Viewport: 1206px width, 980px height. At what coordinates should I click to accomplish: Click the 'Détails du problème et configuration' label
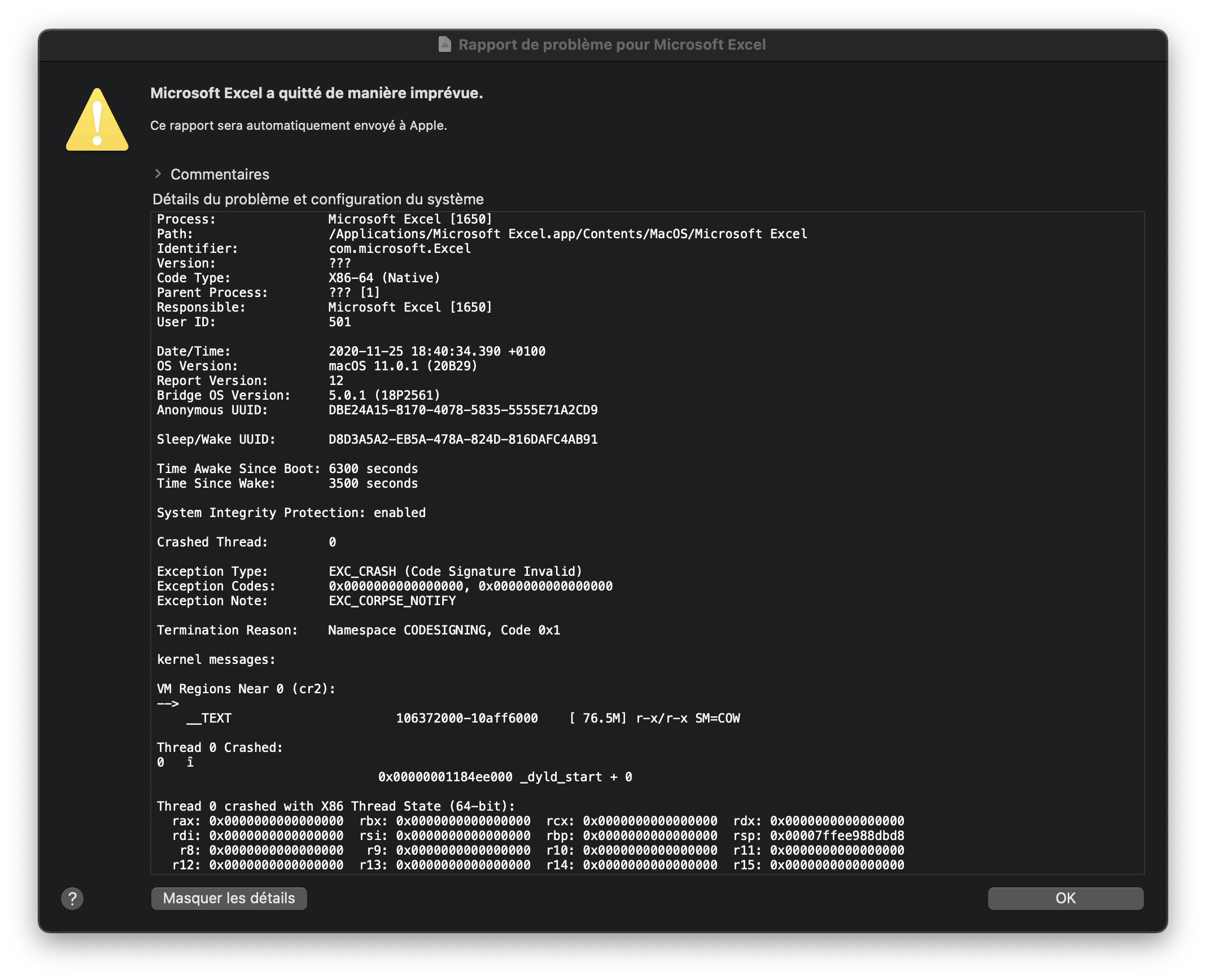[x=318, y=199]
